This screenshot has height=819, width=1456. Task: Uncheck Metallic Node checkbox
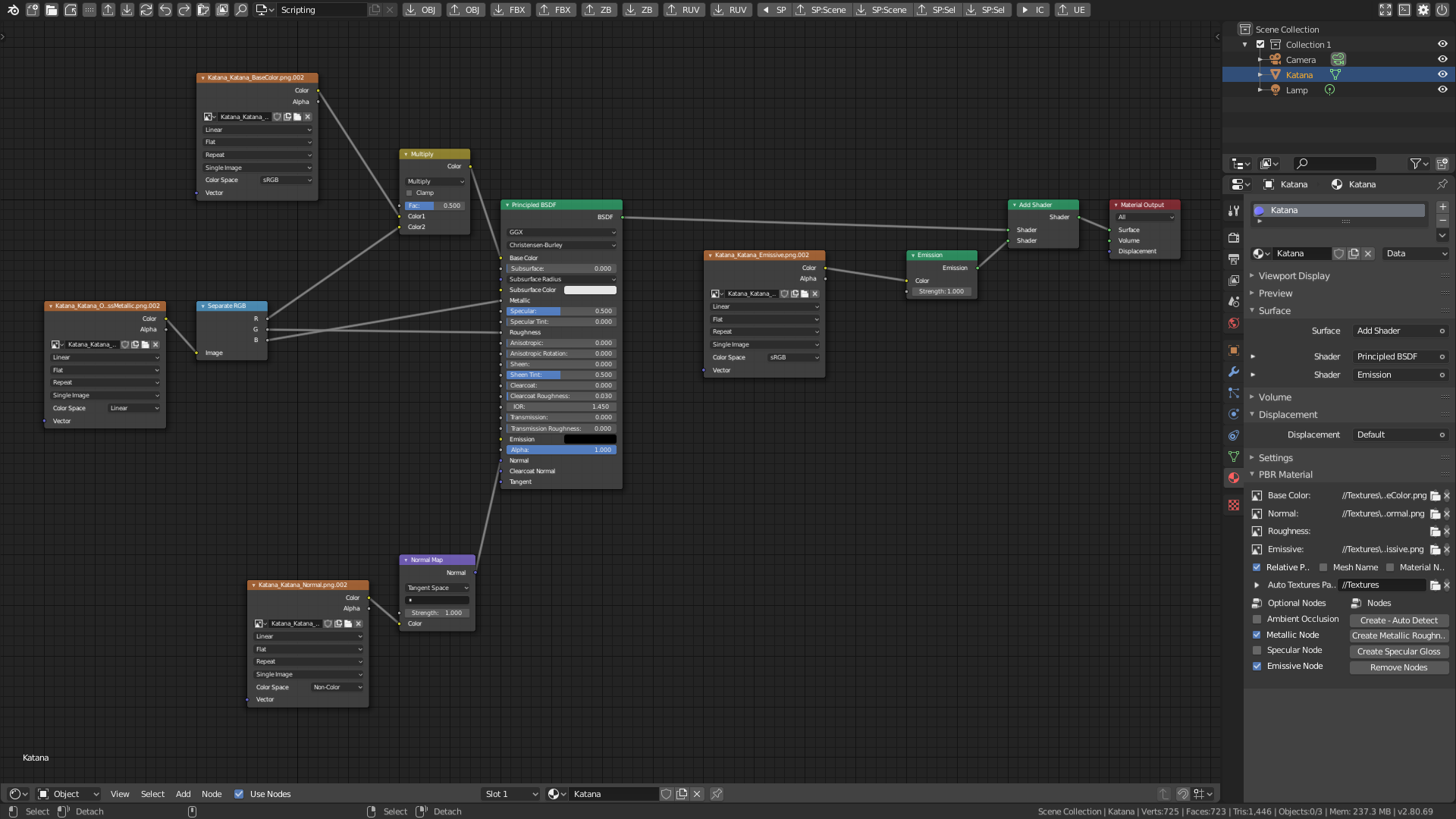click(1257, 635)
